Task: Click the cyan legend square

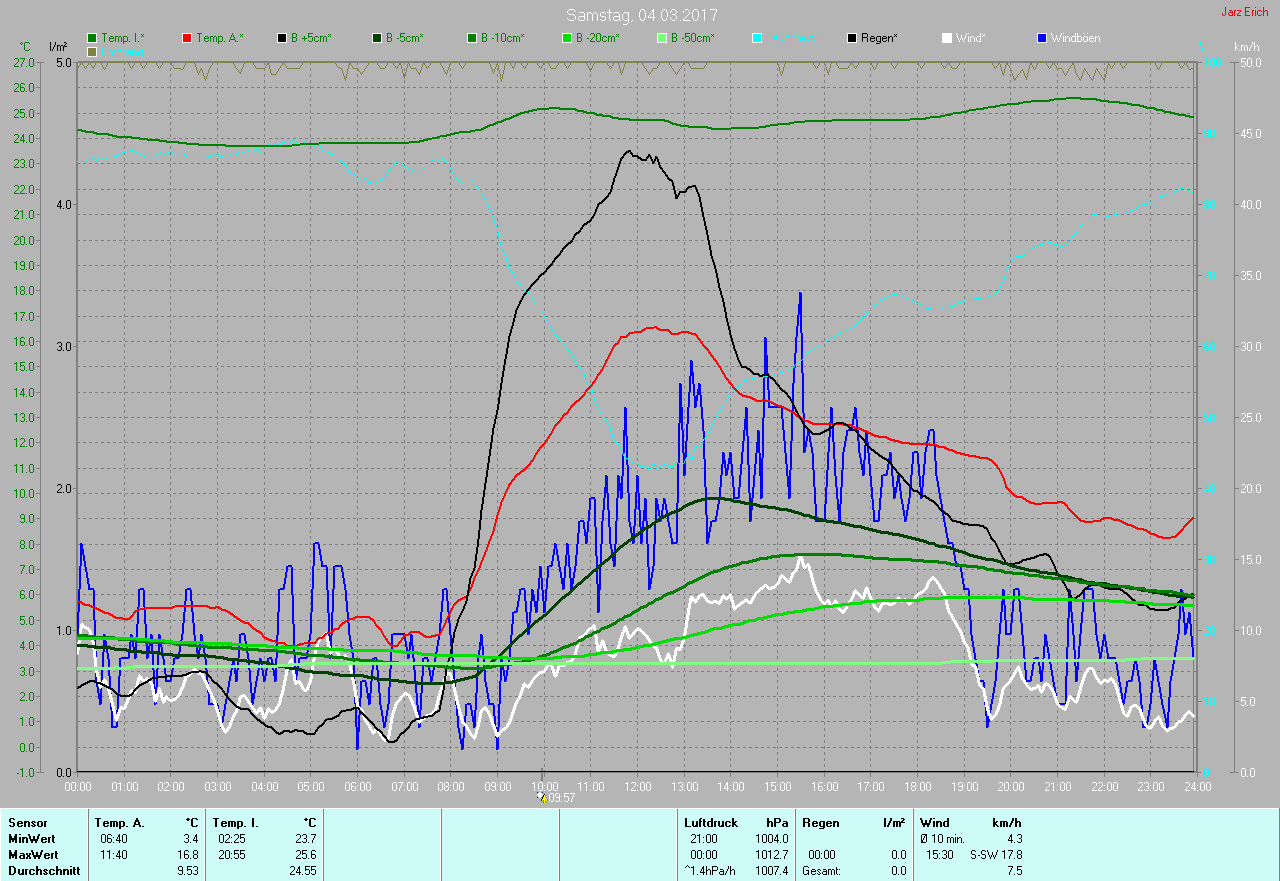Action: 757,38
